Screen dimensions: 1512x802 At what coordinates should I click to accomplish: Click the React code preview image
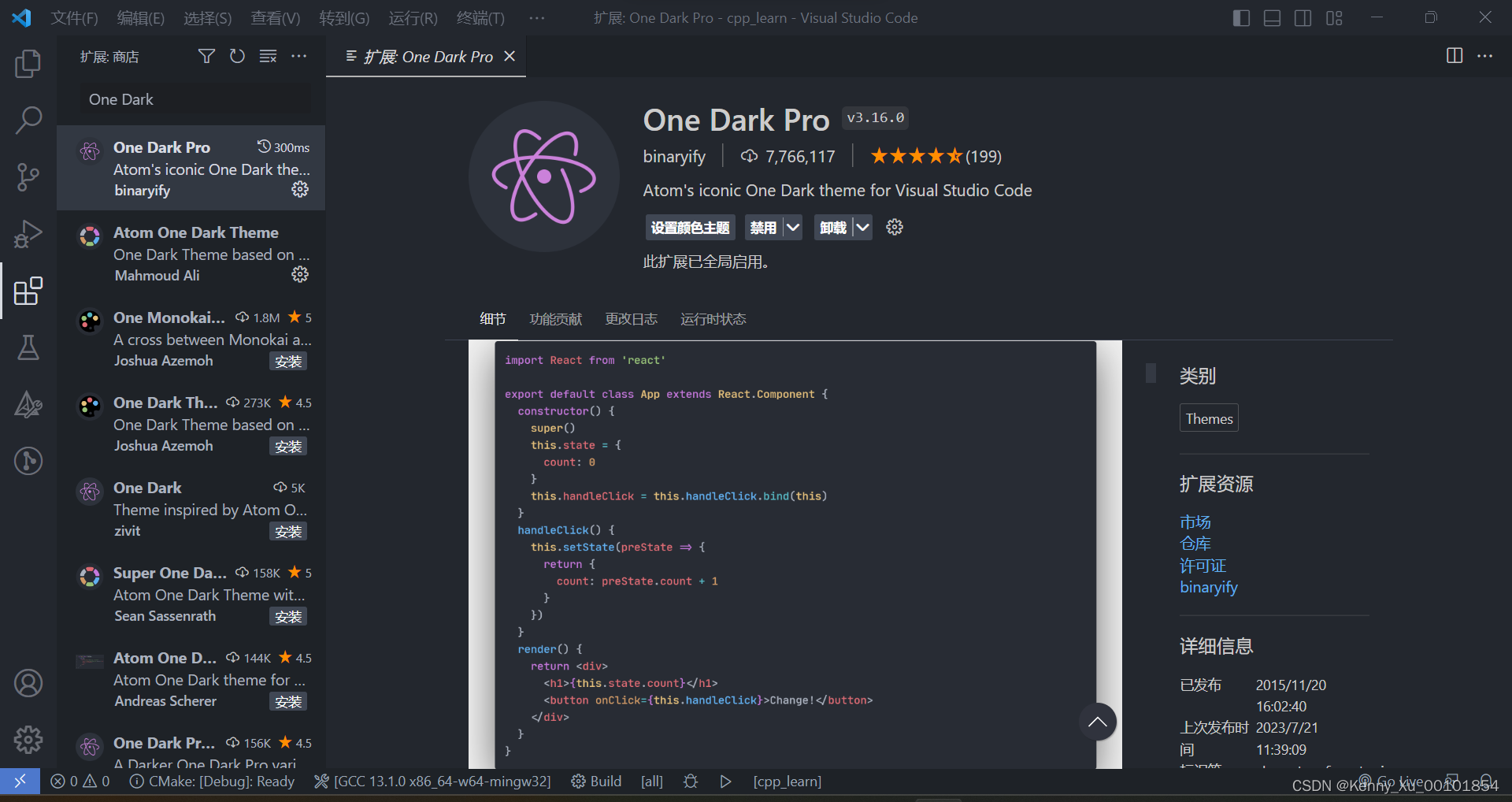795,555
